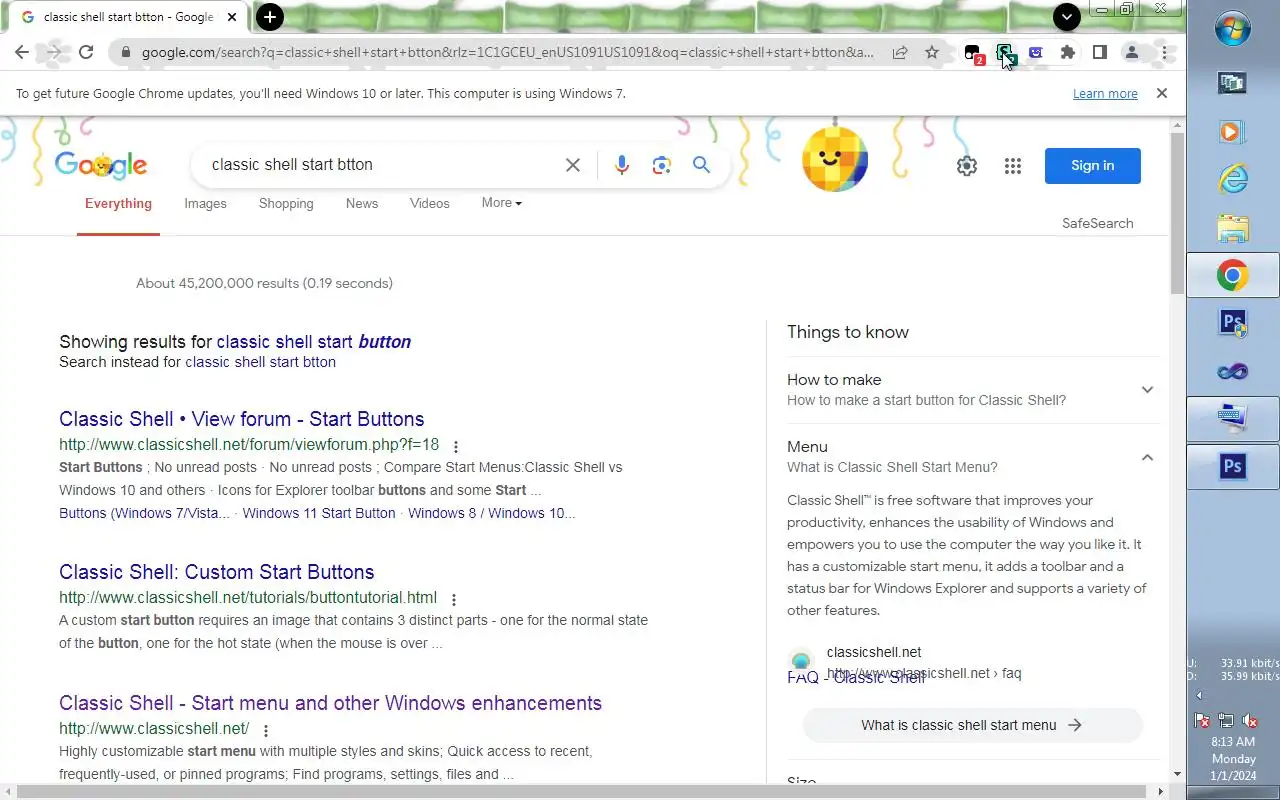The width and height of the screenshot is (1280, 800).
Task: Reload the Google results page
Action: pyautogui.click(x=86, y=52)
